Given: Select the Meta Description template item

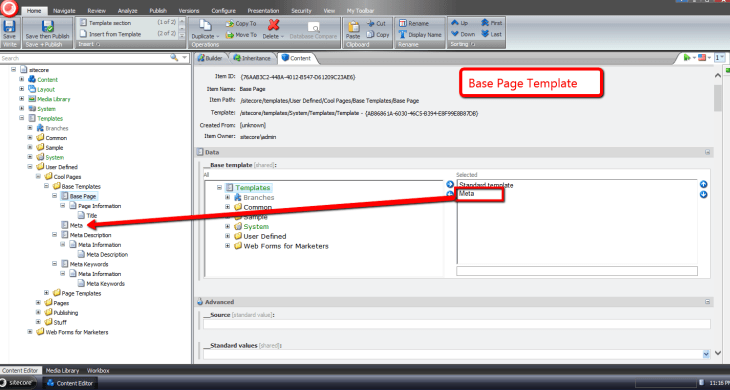Looking at the screenshot, I should (x=90, y=235).
